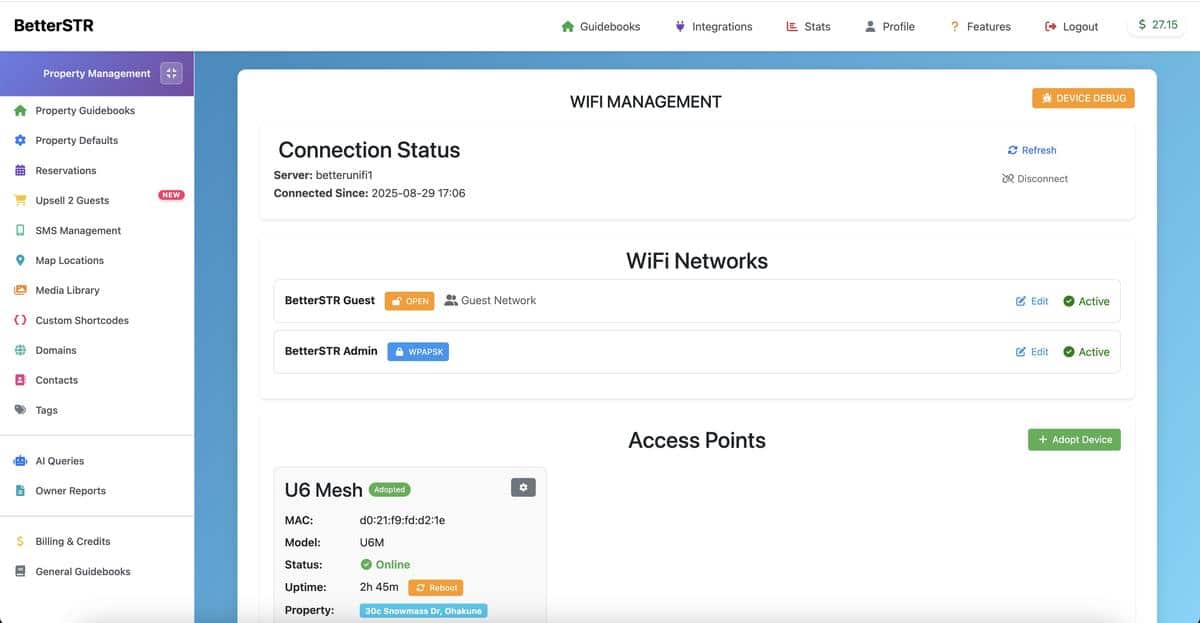
Task: Click the WPAPSK security badge
Action: (x=418, y=352)
